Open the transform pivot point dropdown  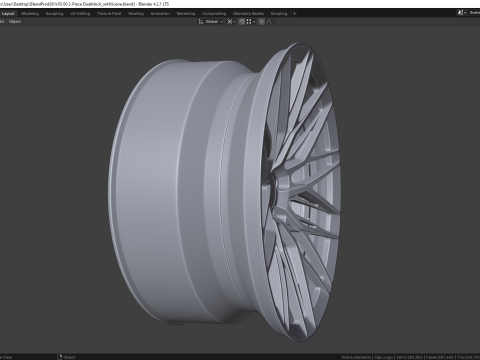tap(231, 22)
